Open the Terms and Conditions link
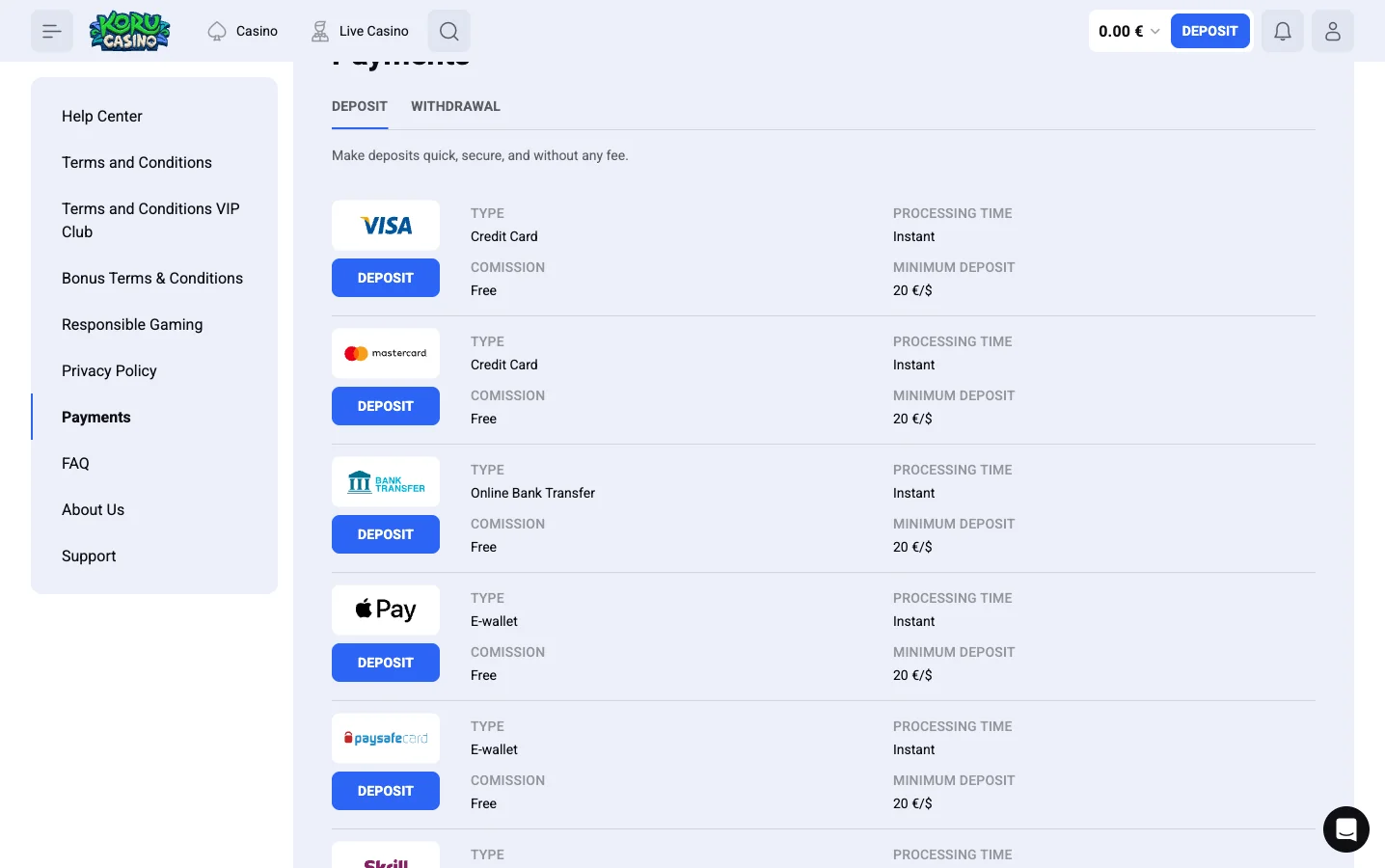This screenshot has height=868, width=1385. pos(137,162)
